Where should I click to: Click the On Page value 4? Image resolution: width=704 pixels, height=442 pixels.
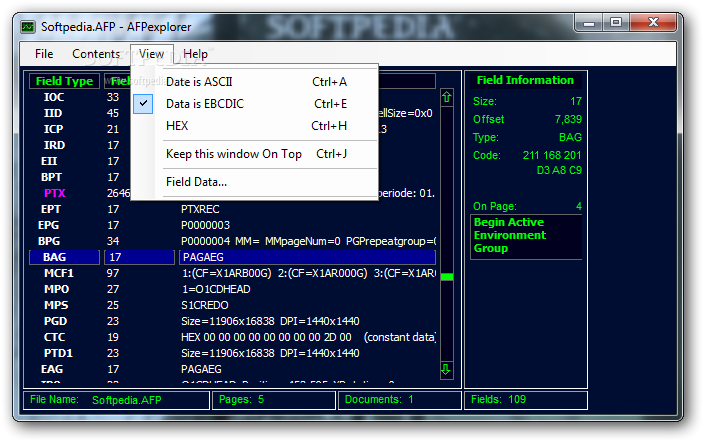click(x=579, y=206)
